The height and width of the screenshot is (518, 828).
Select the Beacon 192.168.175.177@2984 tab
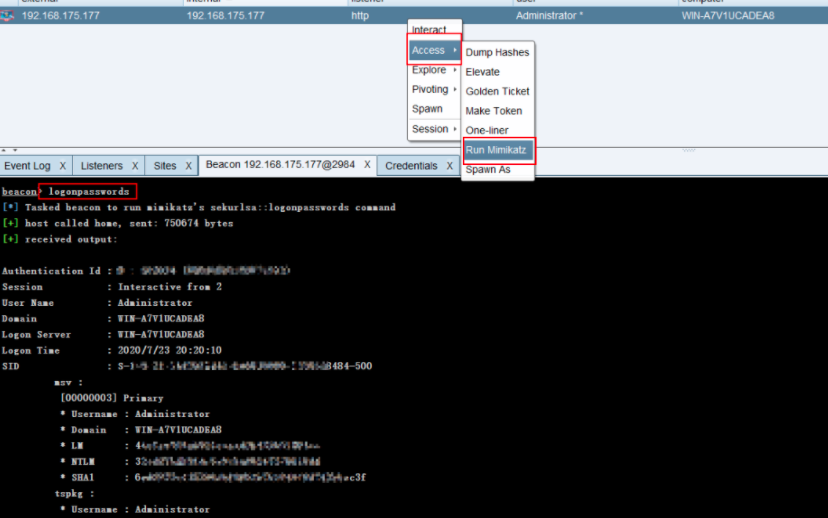tap(280, 165)
